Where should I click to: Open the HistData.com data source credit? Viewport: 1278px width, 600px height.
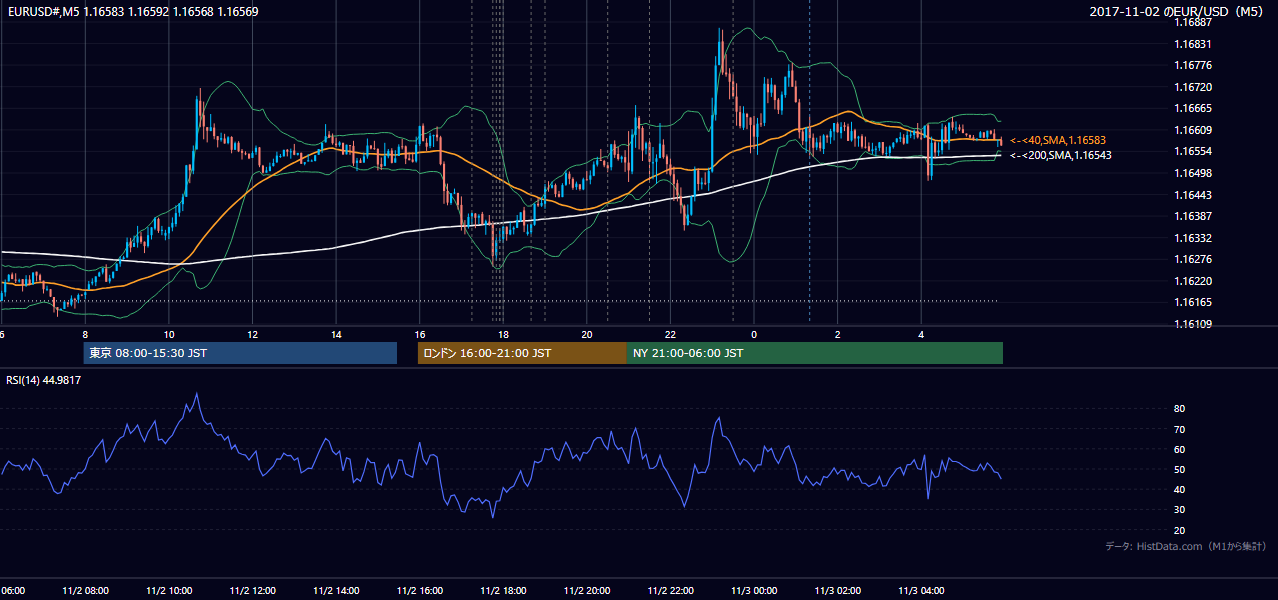click(1186, 547)
